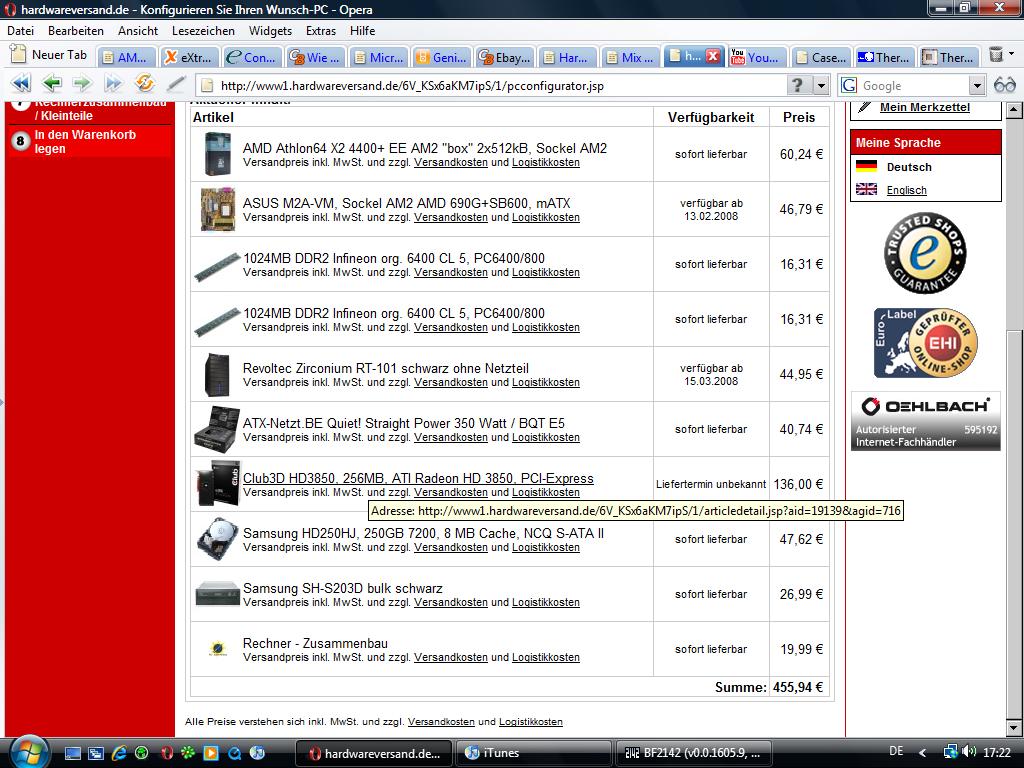Launch Internet Explorer from quick launch

[119, 753]
